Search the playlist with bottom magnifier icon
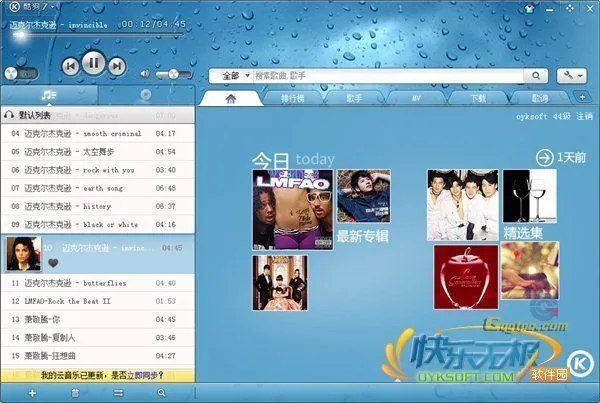600x403 pixels. click(x=161, y=393)
